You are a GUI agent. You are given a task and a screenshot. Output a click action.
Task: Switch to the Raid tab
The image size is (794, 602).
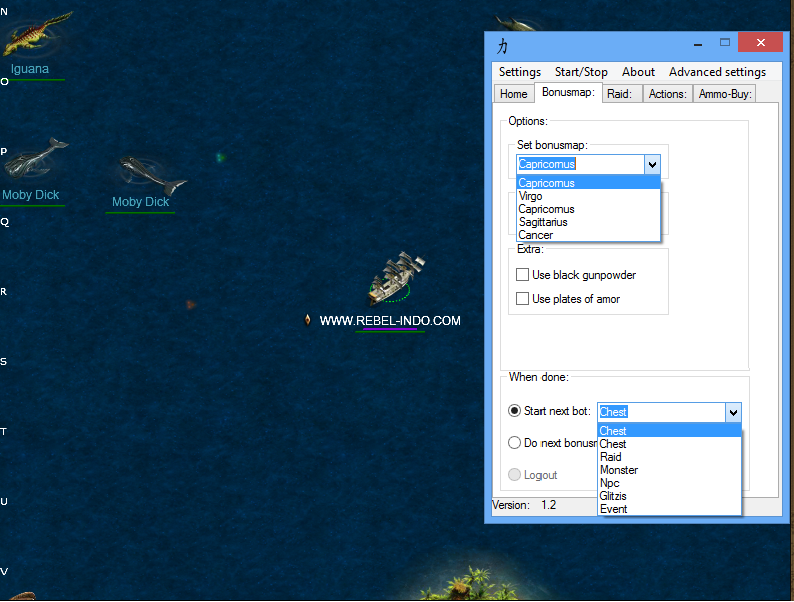(622, 94)
